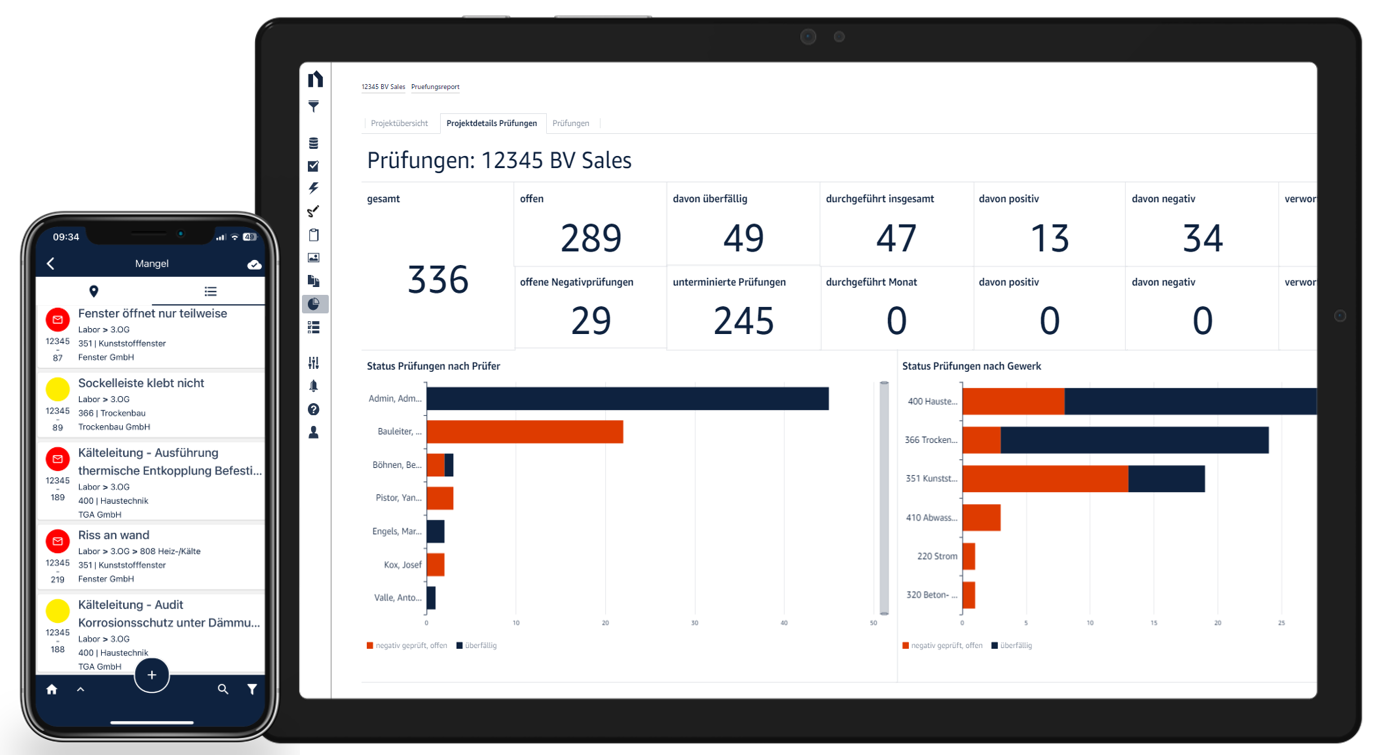Expand the caret-up menu on phone bottom bar
The height and width of the screenshot is (756, 1376).
tap(81, 689)
